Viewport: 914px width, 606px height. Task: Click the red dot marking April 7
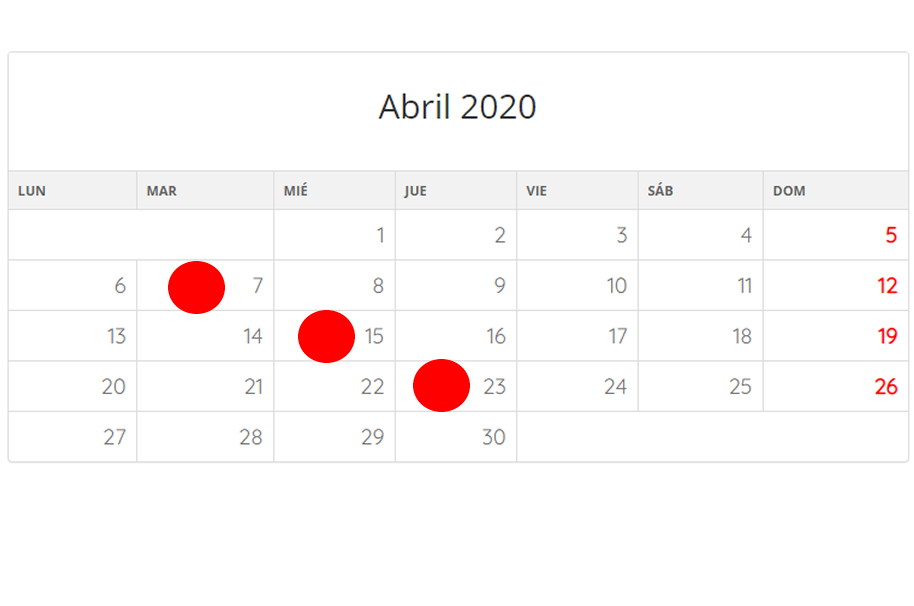196,287
